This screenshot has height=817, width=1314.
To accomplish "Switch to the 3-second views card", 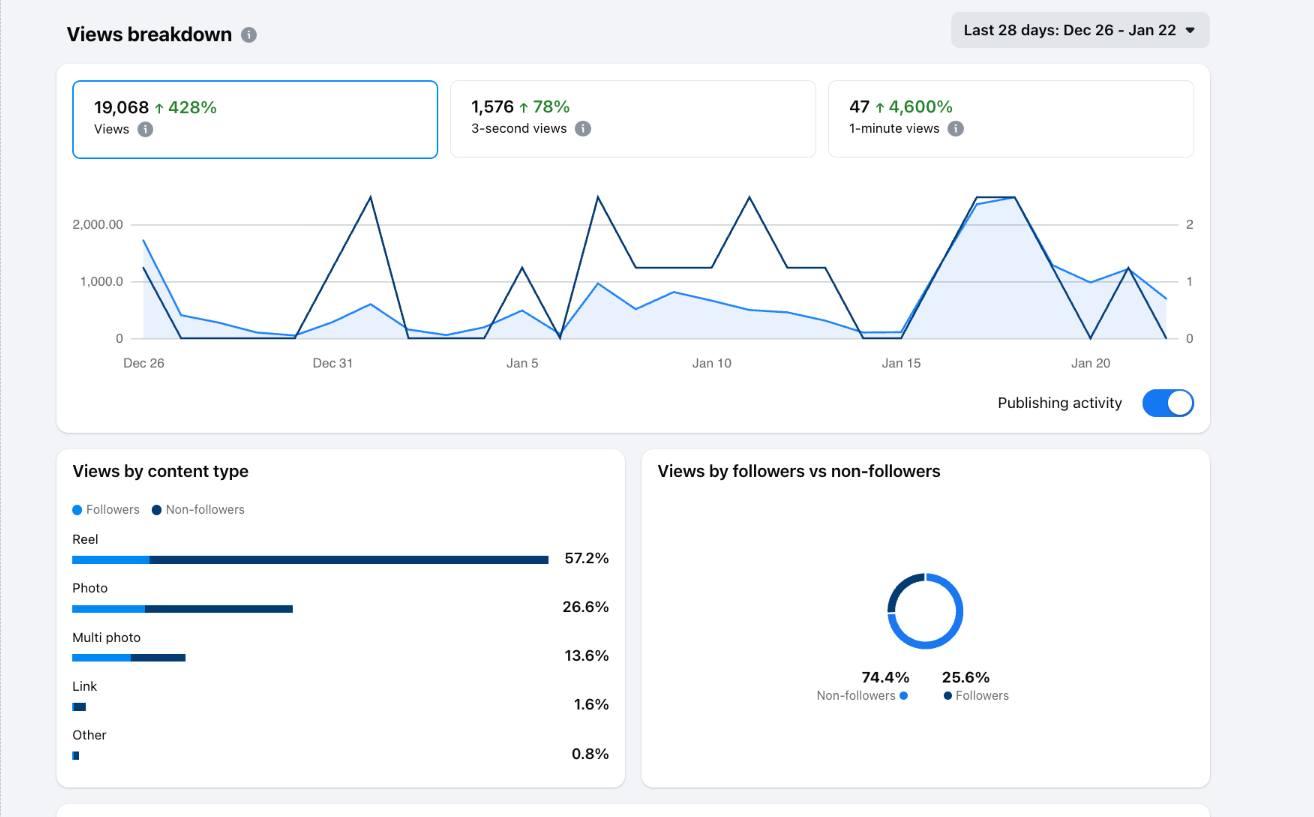I will click(x=632, y=119).
